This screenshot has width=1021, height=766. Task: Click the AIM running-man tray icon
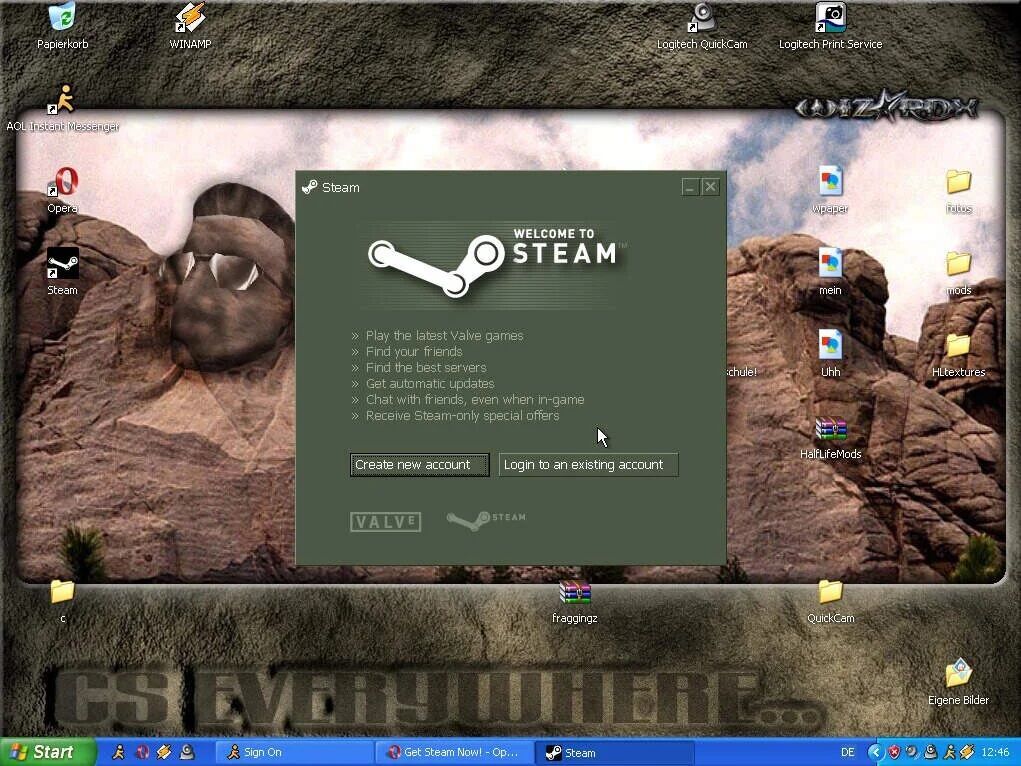tap(948, 751)
